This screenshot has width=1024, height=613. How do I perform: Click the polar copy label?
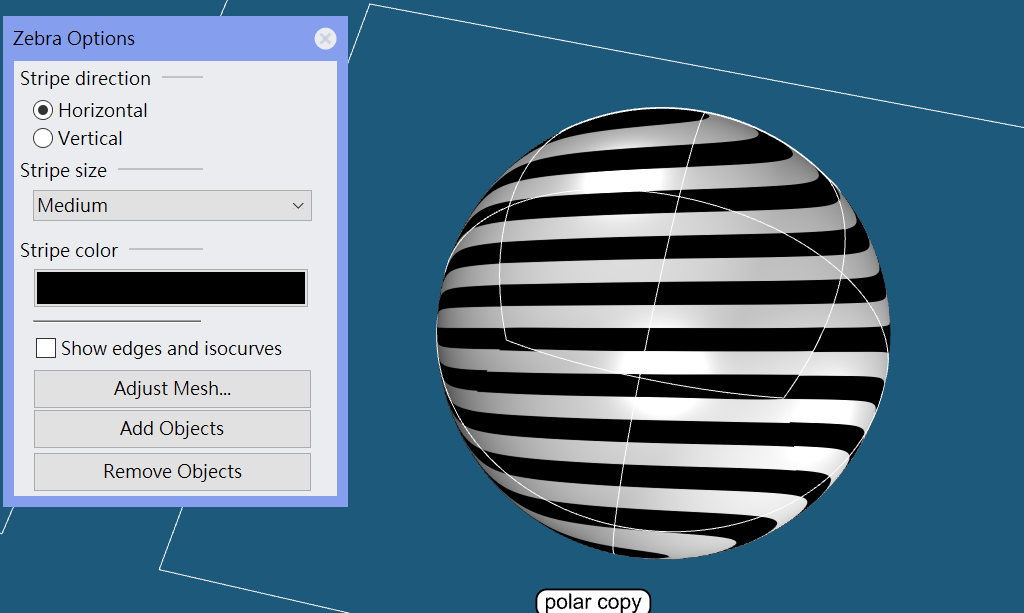tap(593, 601)
